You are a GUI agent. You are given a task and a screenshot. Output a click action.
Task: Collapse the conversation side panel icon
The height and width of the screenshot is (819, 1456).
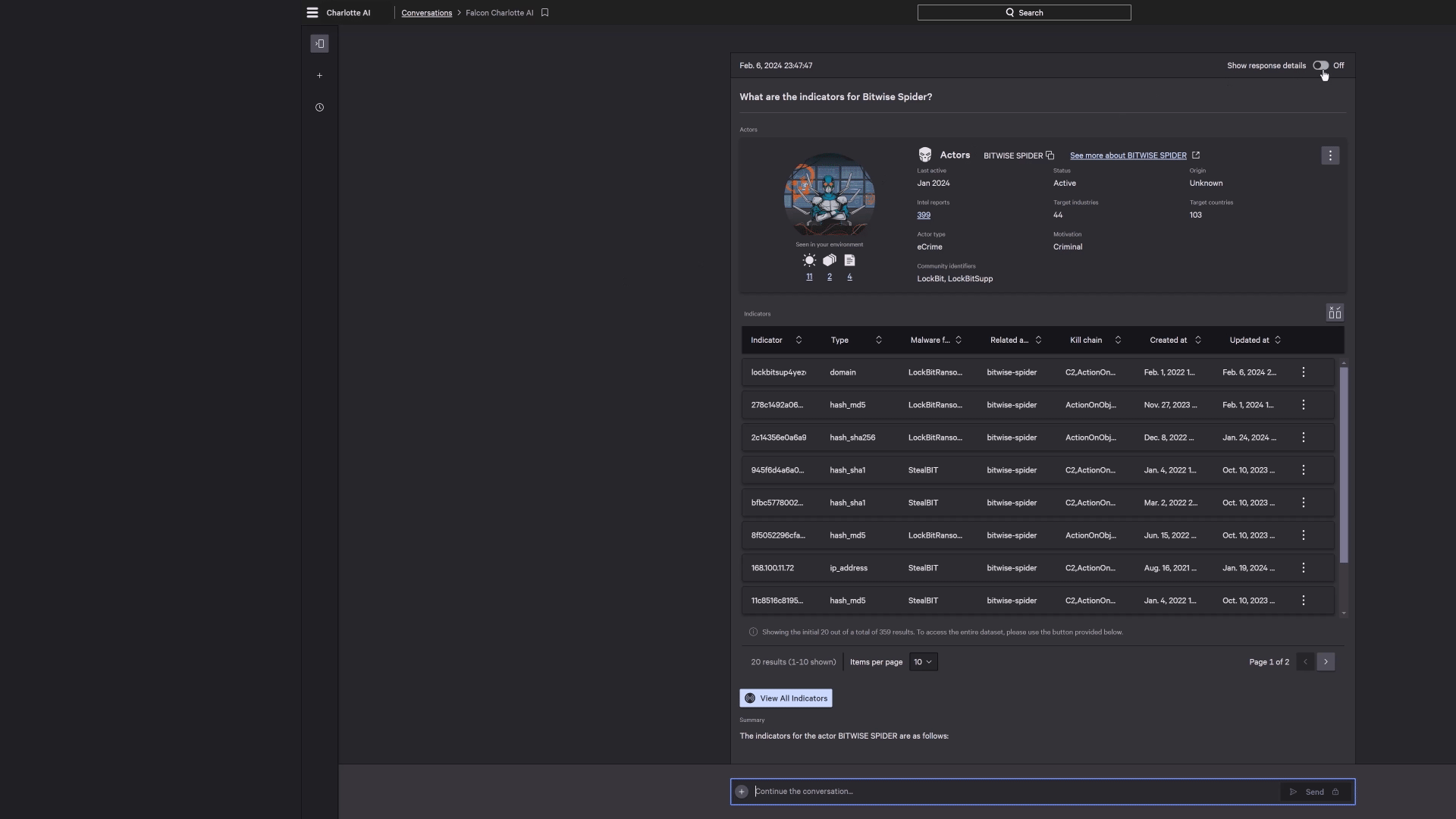(319, 44)
